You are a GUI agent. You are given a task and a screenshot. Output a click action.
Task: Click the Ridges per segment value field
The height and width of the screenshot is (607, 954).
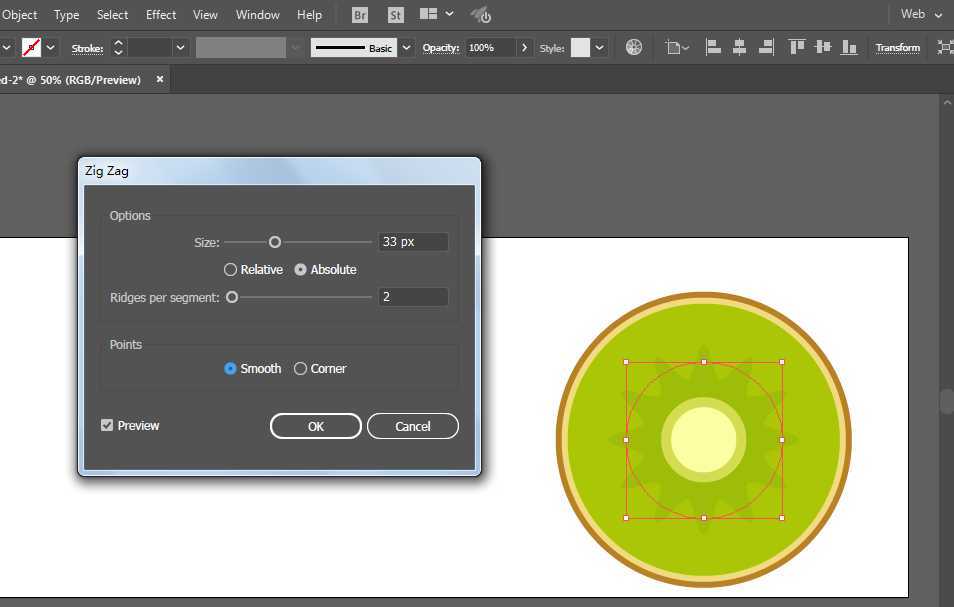(413, 297)
